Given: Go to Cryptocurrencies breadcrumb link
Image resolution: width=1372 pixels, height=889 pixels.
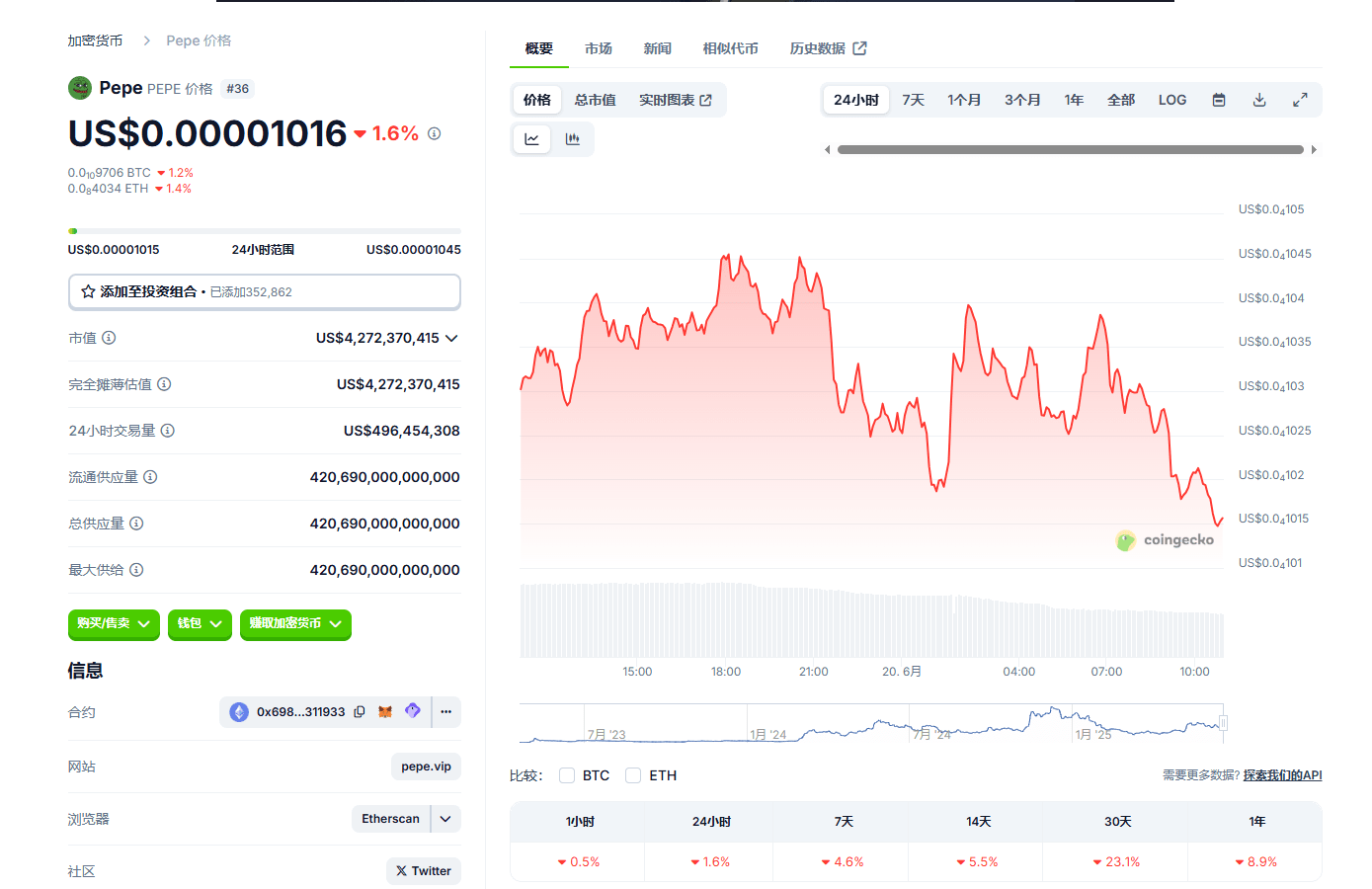Looking at the screenshot, I should point(95,40).
